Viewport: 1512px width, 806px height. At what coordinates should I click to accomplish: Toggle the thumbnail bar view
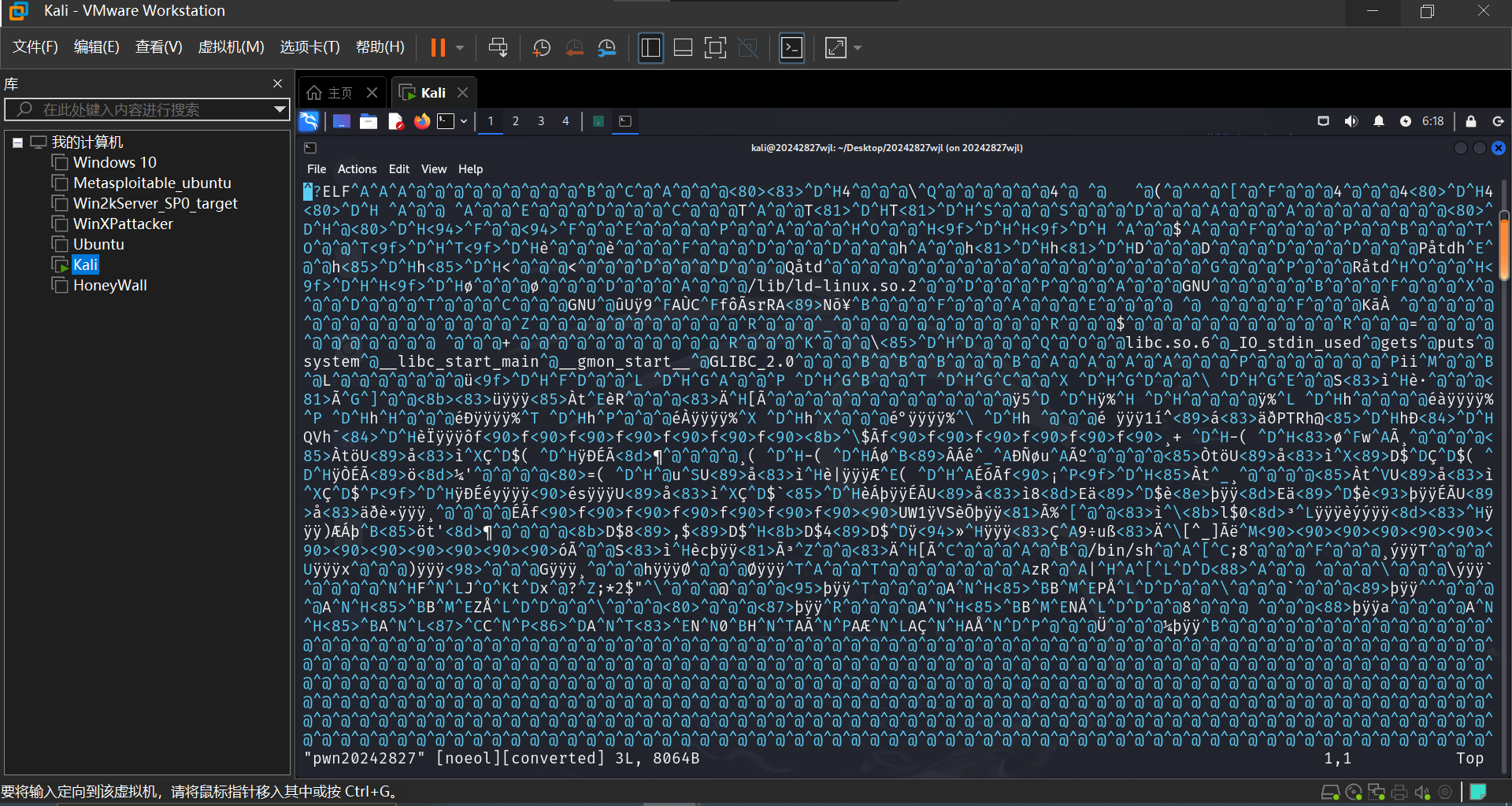[x=683, y=48]
